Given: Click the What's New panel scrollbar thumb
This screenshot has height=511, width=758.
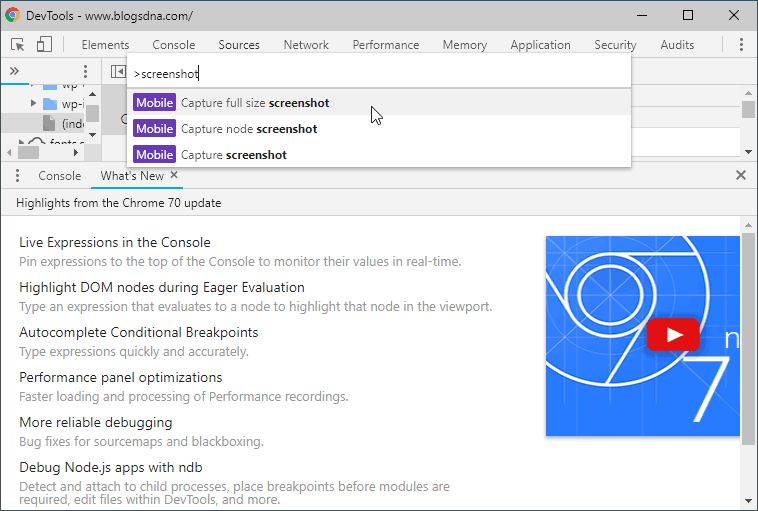Looking at the screenshot, I should pyautogui.click(x=748, y=338).
